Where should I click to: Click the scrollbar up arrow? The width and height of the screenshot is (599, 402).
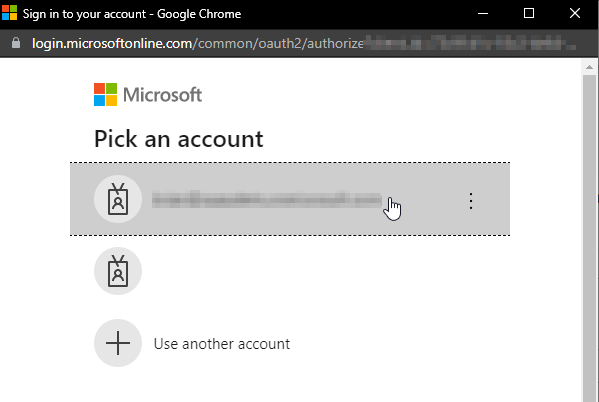click(589, 67)
